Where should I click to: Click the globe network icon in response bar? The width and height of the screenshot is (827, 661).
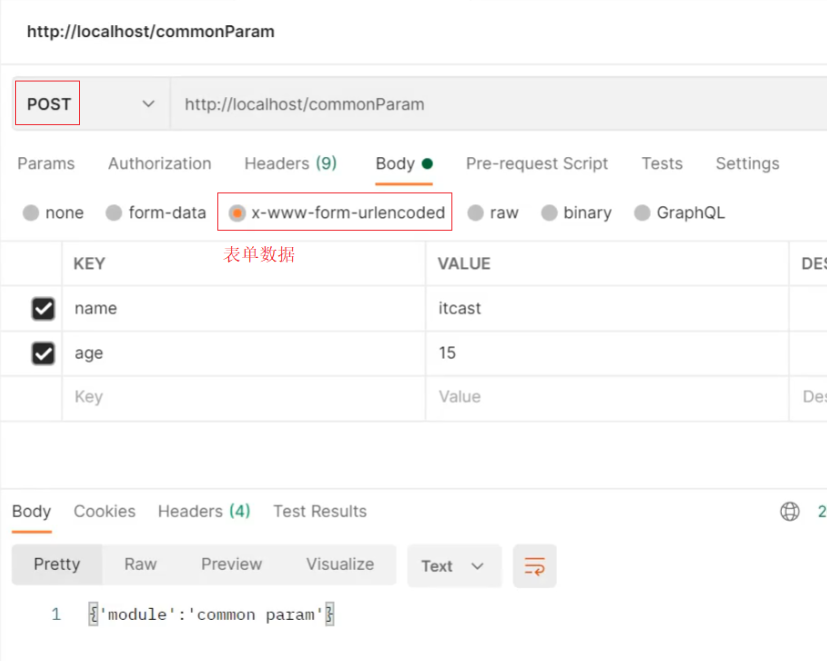(x=789, y=512)
